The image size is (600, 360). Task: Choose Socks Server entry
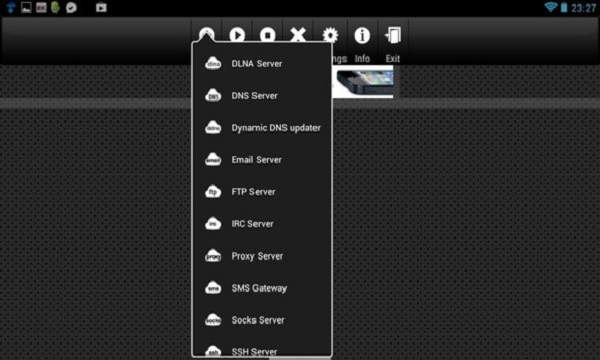coord(262,320)
